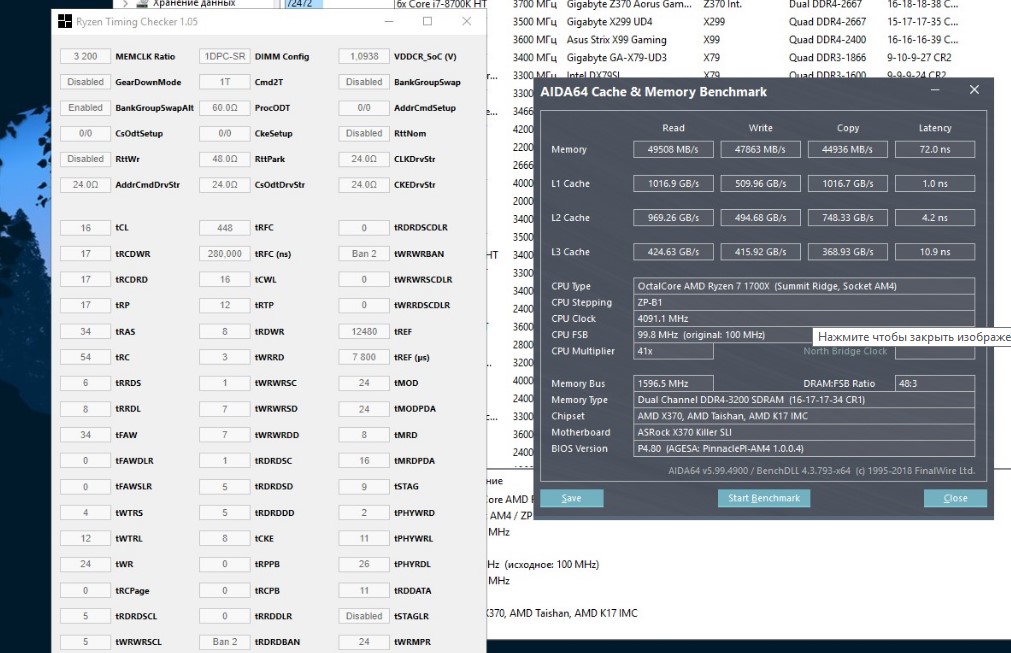Click Memory Latency result 72.0 ns
Screen dimensions: 1011x653
tap(935, 149)
